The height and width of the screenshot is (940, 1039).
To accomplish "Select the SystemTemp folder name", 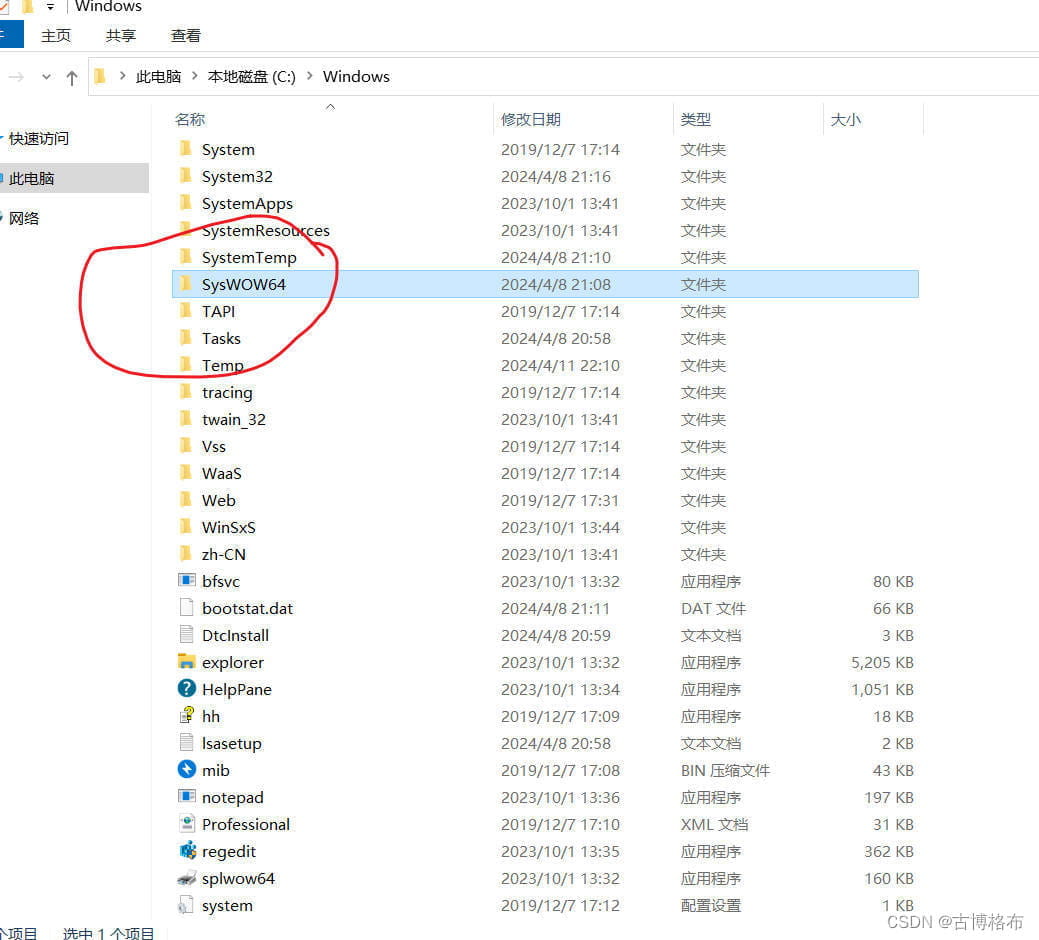I will pos(249,258).
